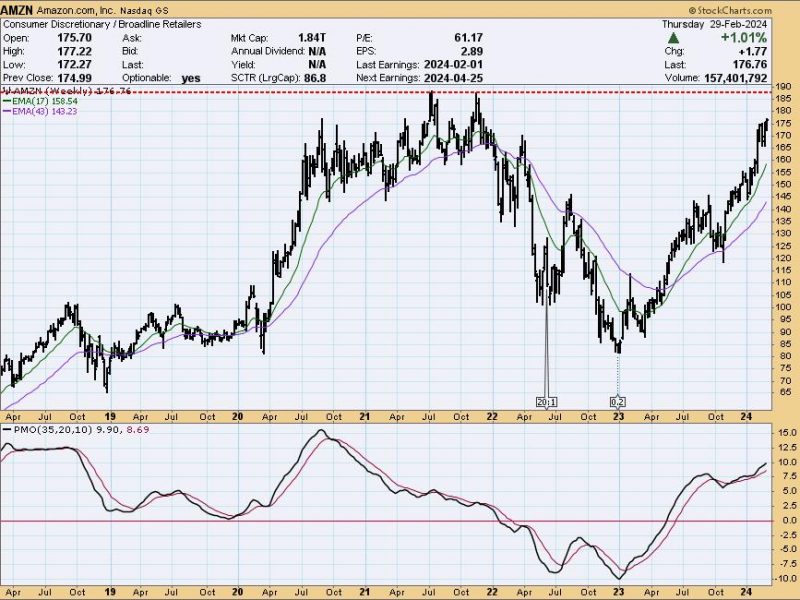Image resolution: width=800 pixels, height=600 pixels.
Task: Click the 20:1 stock split marker
Action: click(546, 402)
